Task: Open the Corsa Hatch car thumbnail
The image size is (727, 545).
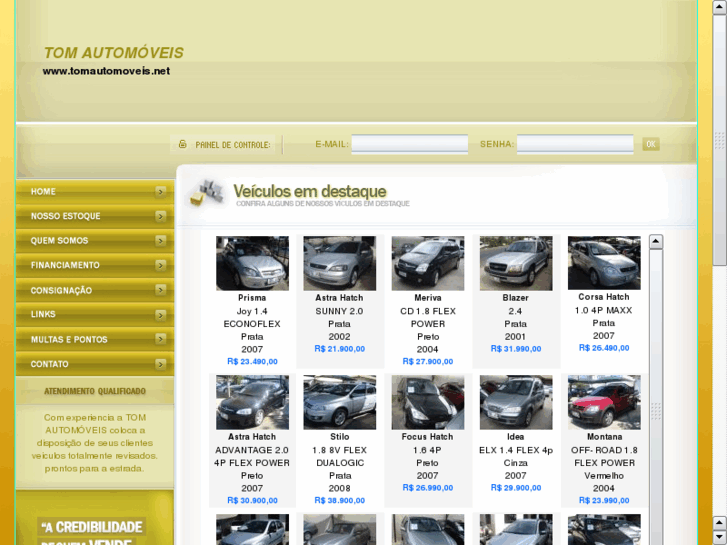Action: click(x=604, y=263)
